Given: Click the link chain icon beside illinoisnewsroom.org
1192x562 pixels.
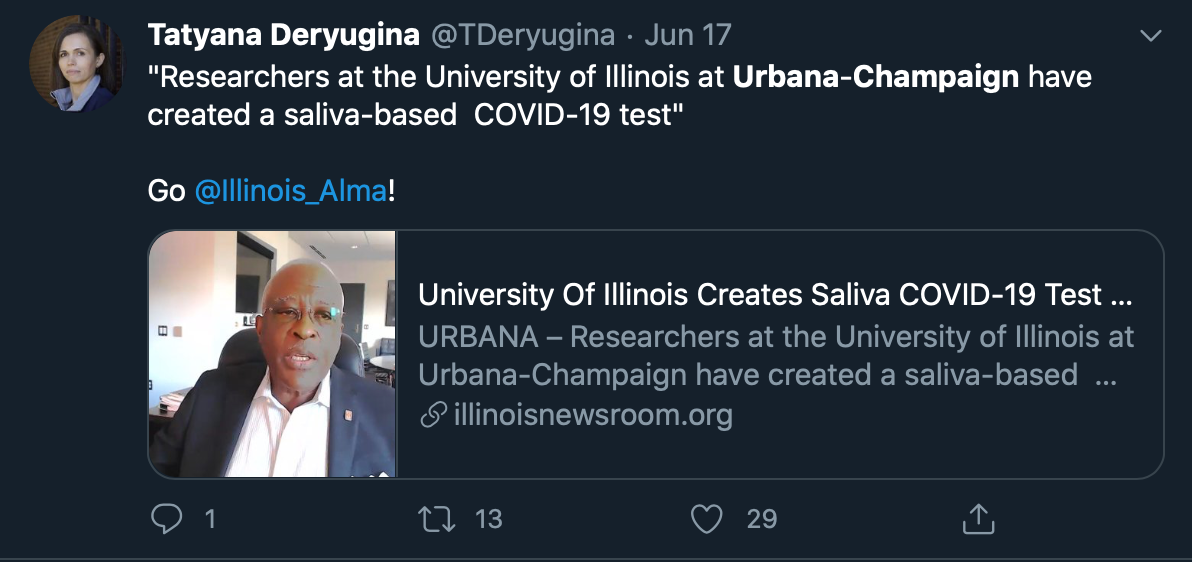Looking at the screenshot, I should (433, 415).
